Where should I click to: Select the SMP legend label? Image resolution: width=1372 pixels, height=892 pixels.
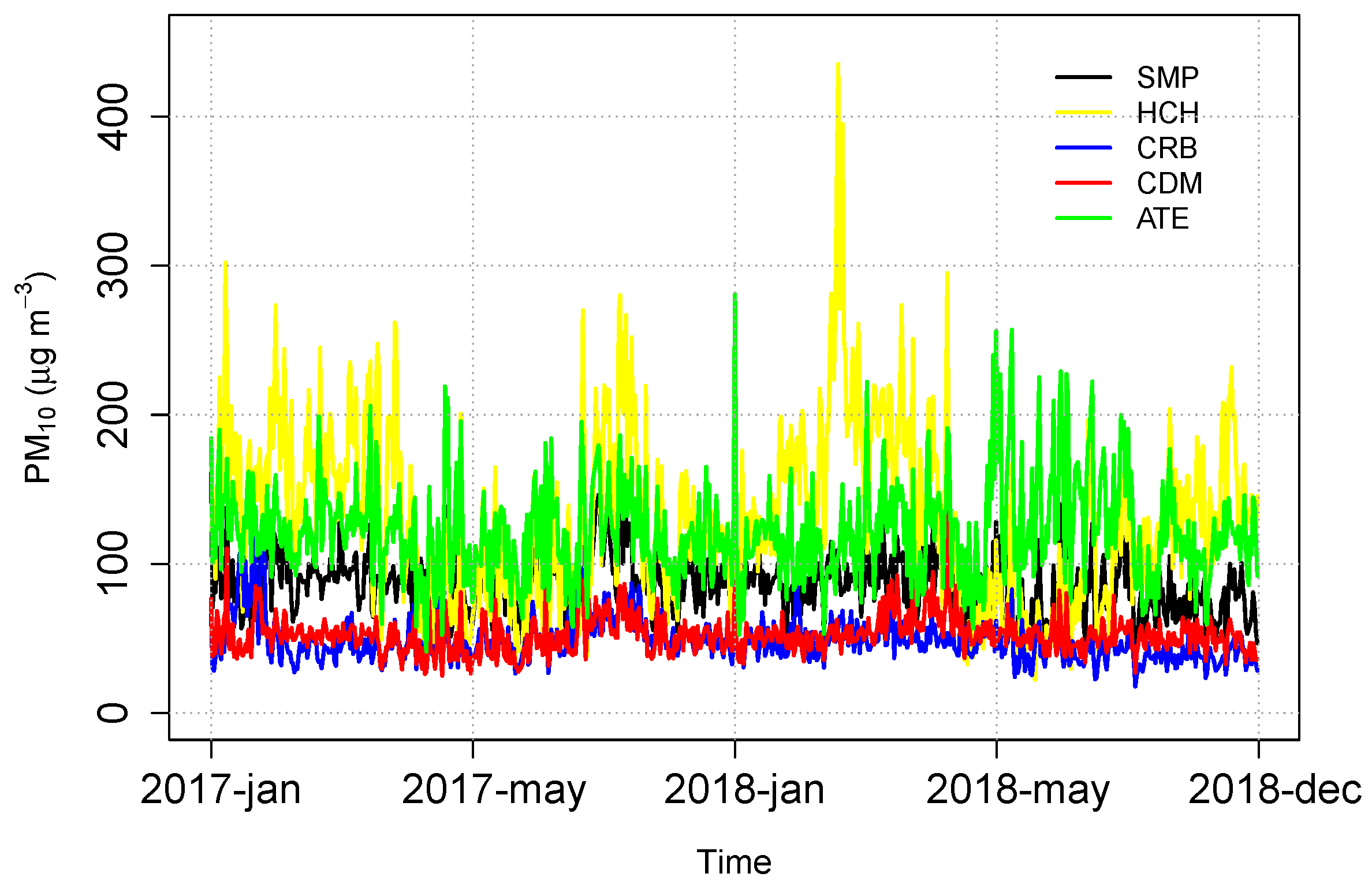pyautogui.click(x=1168, y=77)
